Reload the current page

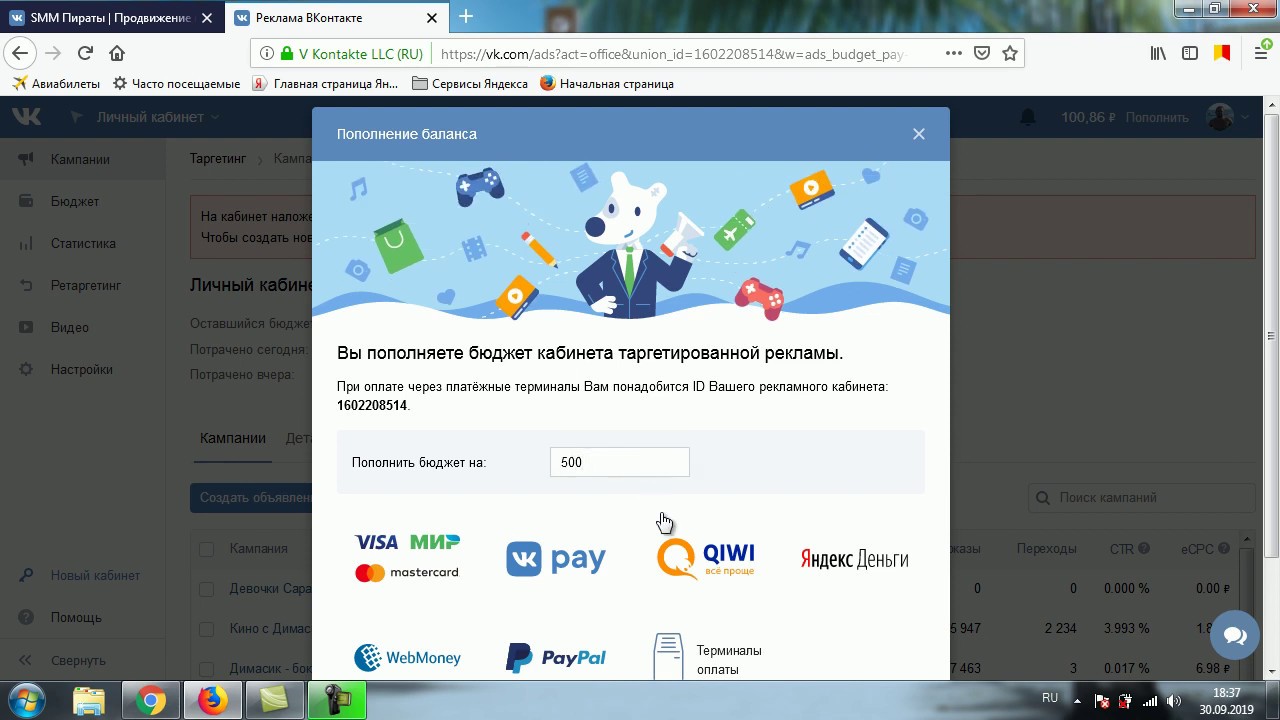[x=86, y=53]
